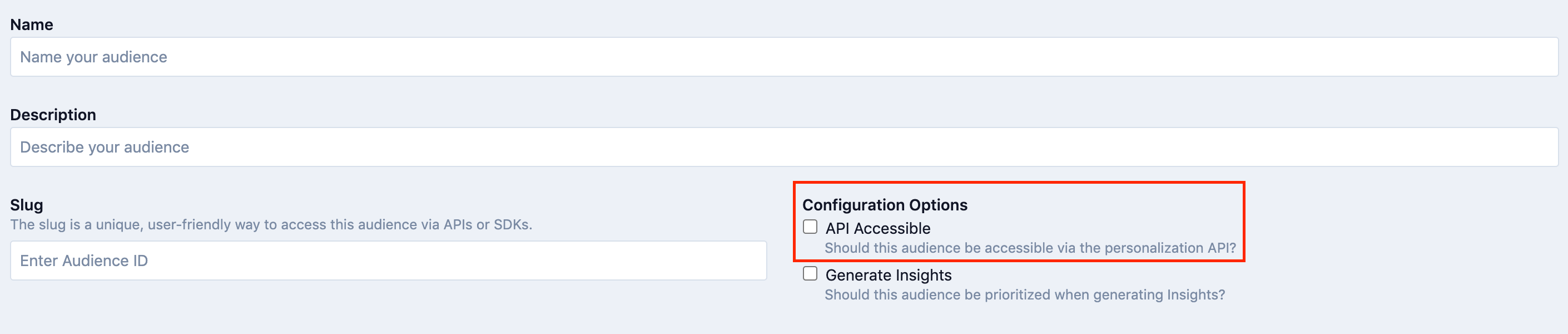Click the Configuration Options heading

[886, 205]
